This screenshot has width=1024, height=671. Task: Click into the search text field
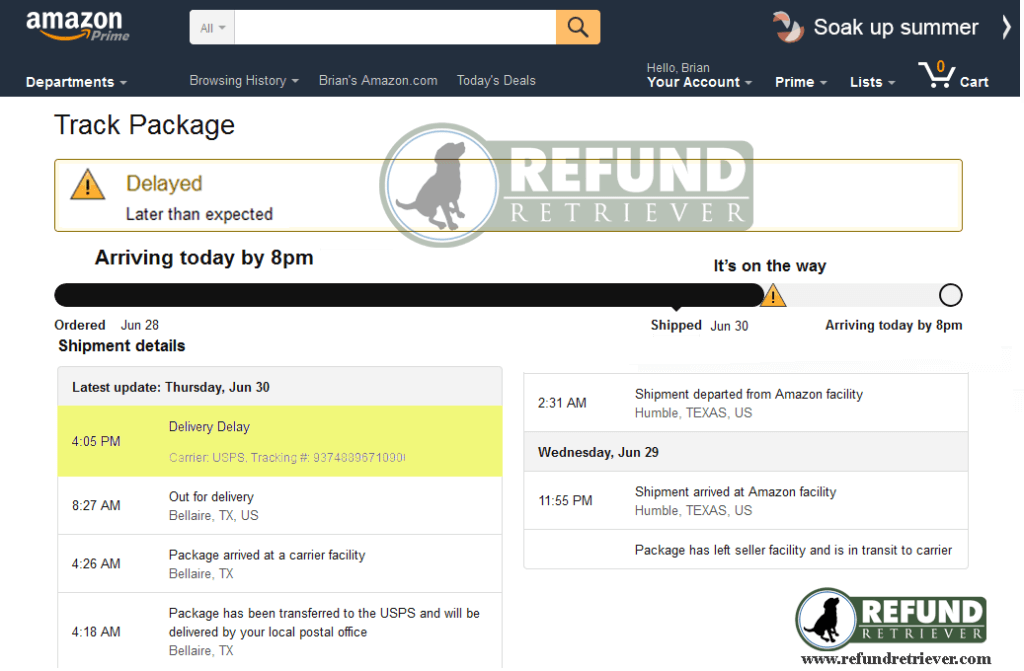[x=395, y=27]
